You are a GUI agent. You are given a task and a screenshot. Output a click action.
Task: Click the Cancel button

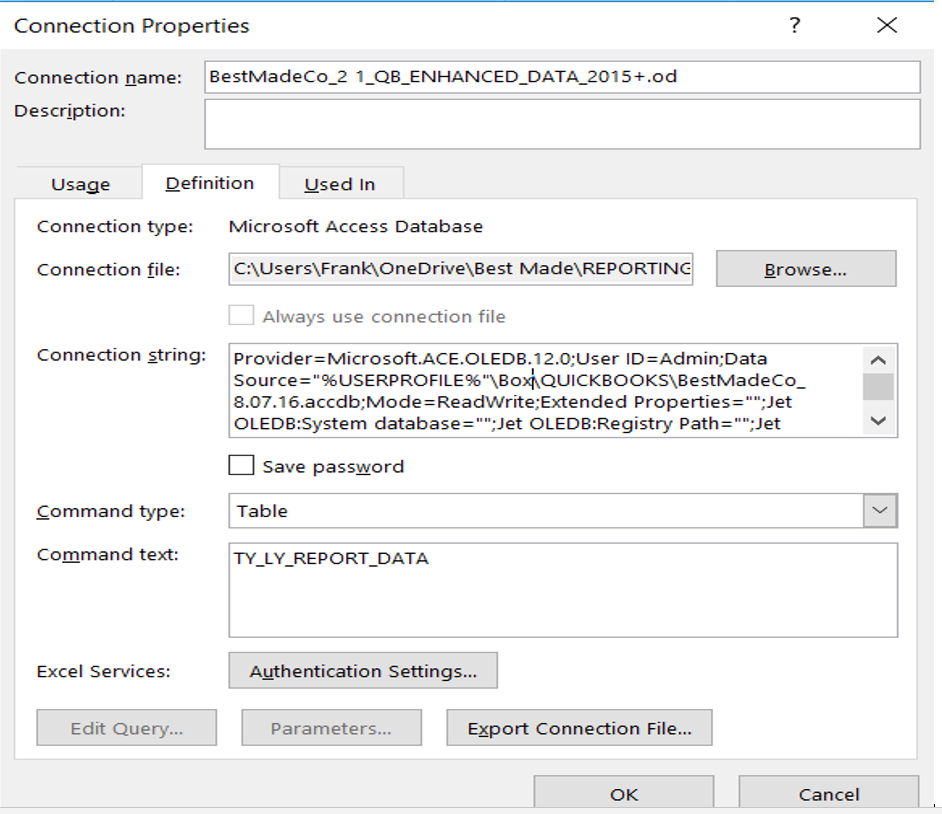(828, 794)
